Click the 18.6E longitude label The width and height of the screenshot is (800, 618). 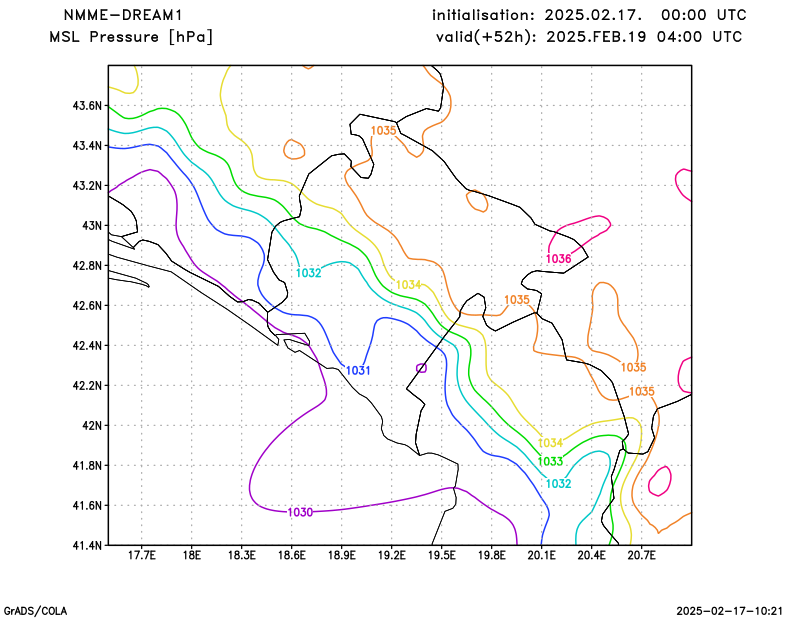point(291,555)
